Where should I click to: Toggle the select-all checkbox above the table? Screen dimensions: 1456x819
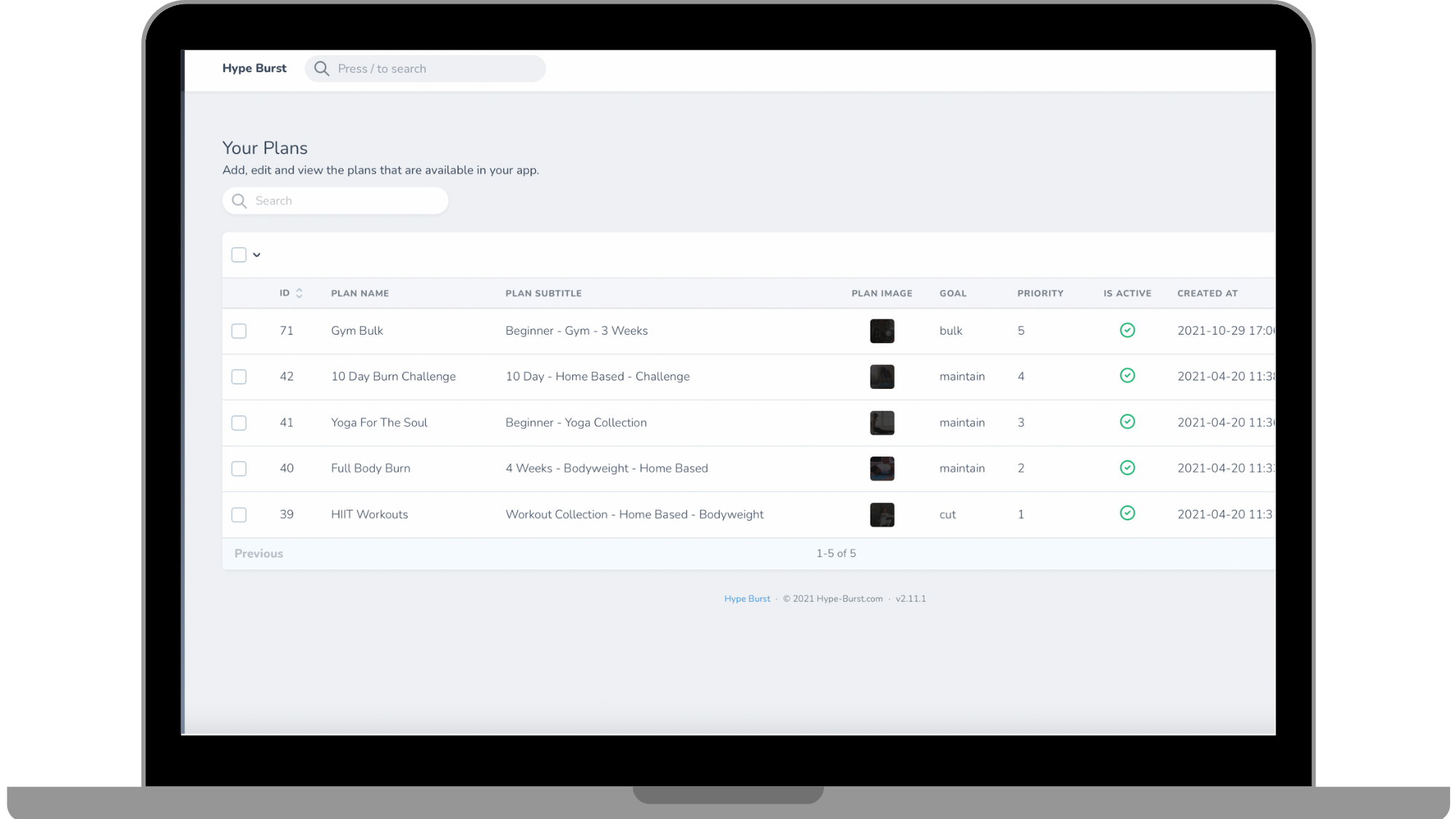tap(239, 255)
